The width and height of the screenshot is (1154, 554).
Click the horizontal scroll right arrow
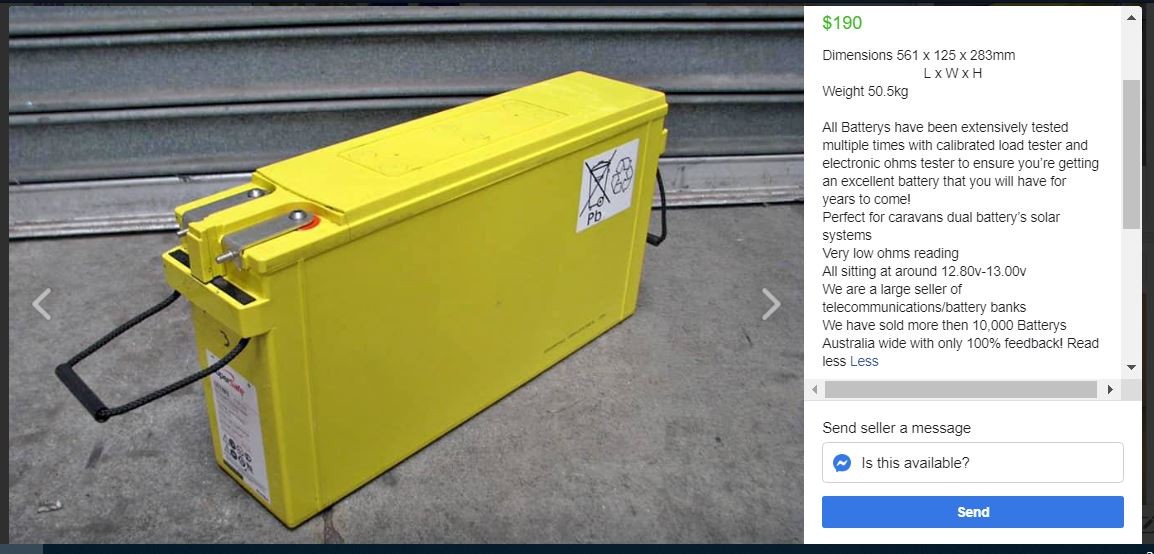pyautogui.click(x=1111, y=389)
